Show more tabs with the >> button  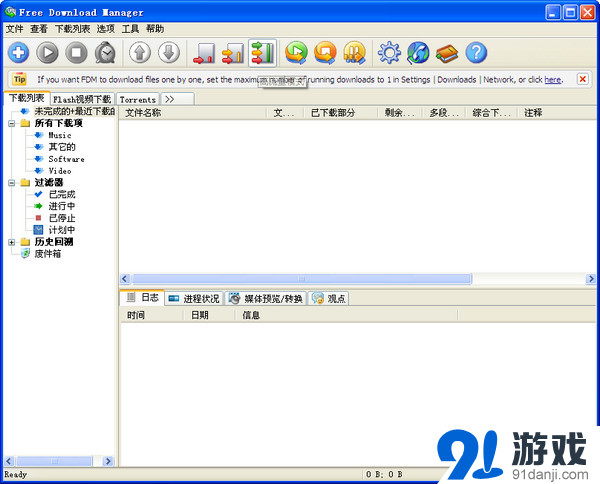coord(177,99)
